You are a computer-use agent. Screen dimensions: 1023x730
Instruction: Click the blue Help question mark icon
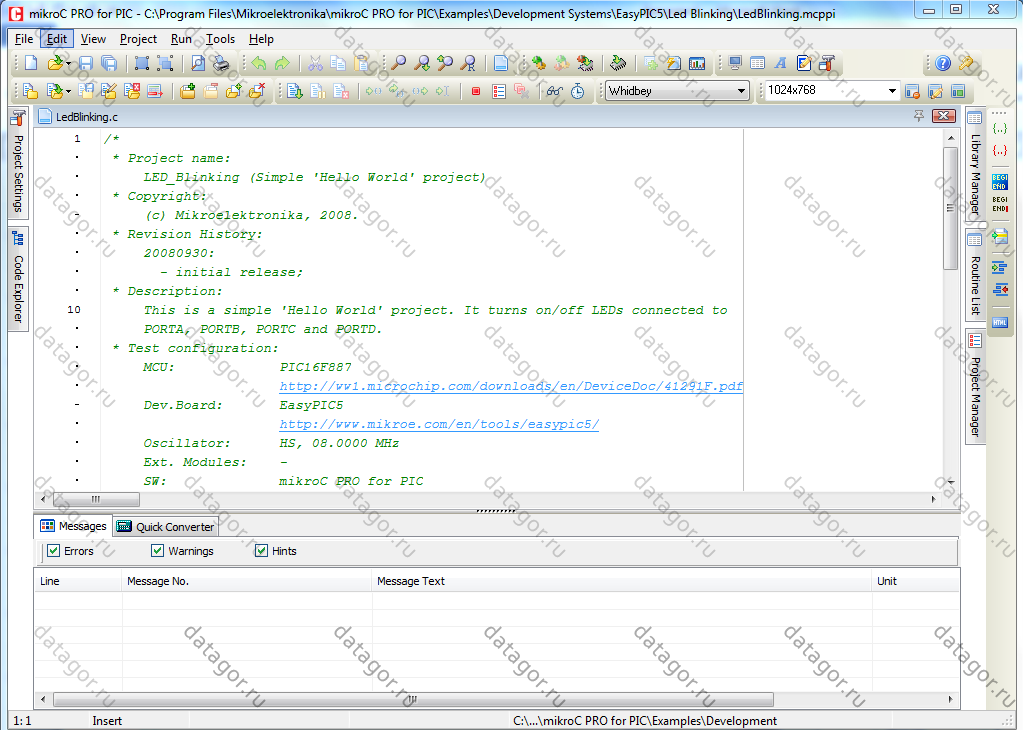943,63
